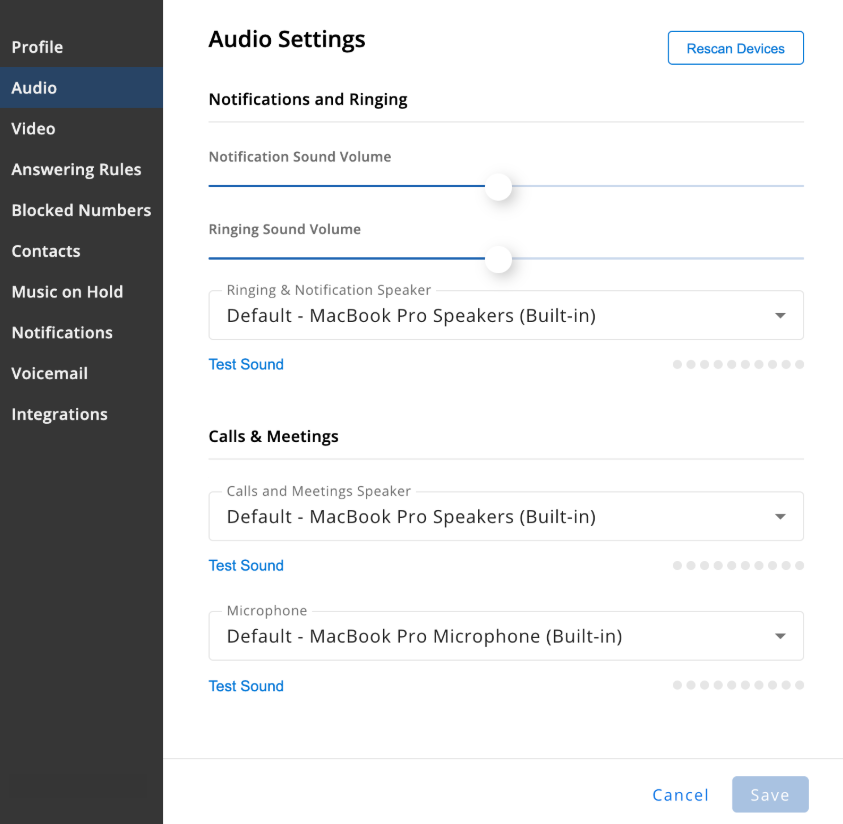This screenshot has width=843, height=824.
Task: Select Integrations in sidebar
Action: click(x=60, y=414)
